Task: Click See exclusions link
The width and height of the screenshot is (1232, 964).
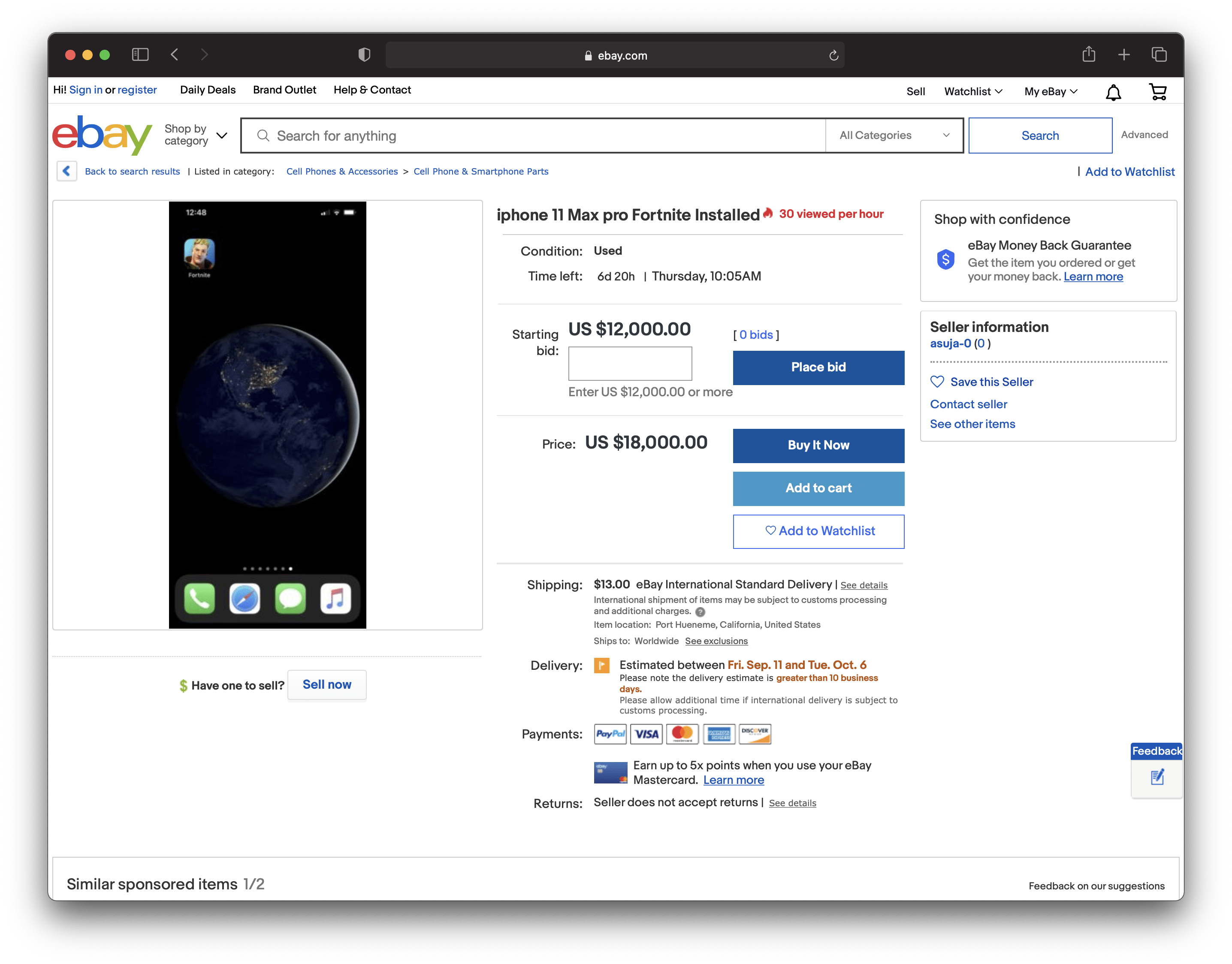Action: click(716, 641)
